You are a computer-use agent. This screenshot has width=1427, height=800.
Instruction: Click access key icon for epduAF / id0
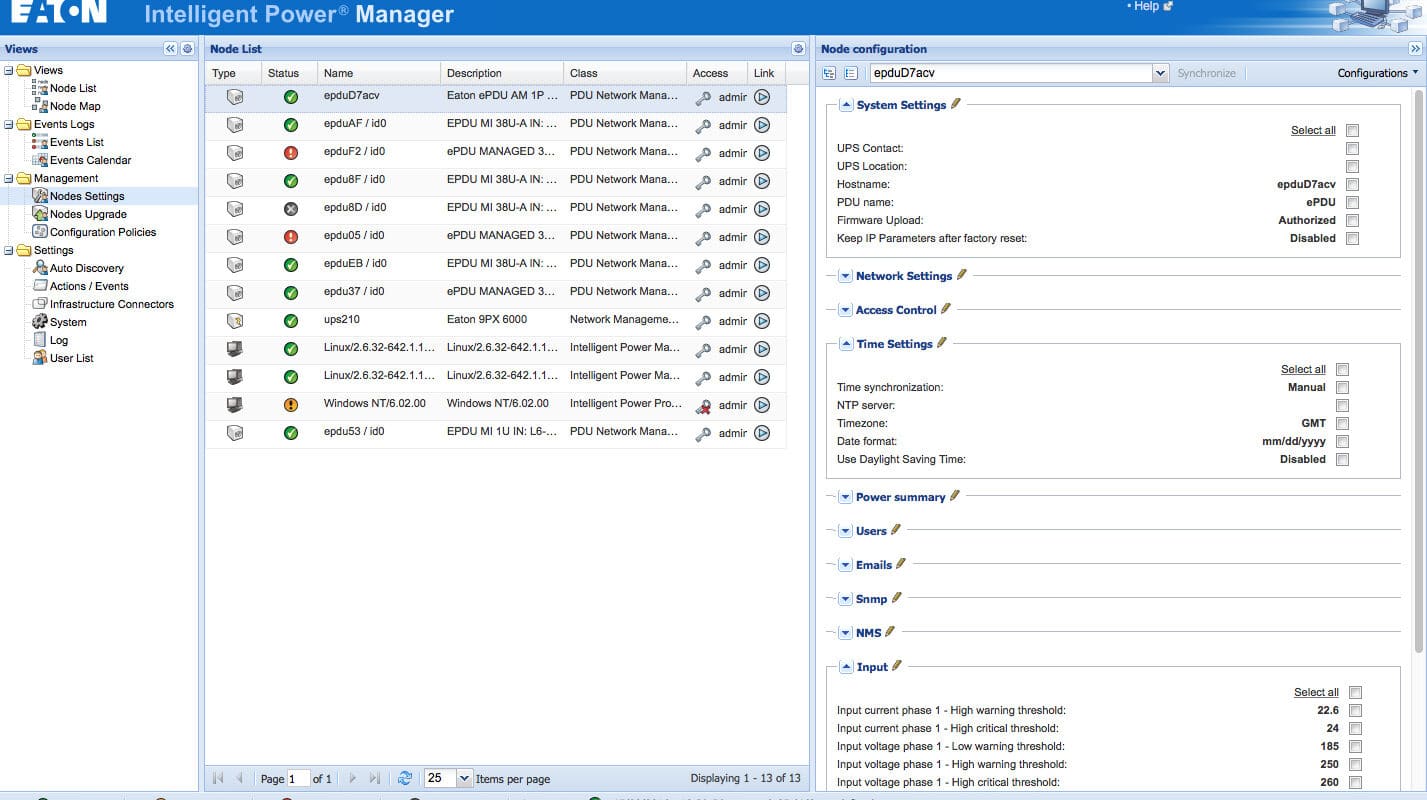click(703, 125)
